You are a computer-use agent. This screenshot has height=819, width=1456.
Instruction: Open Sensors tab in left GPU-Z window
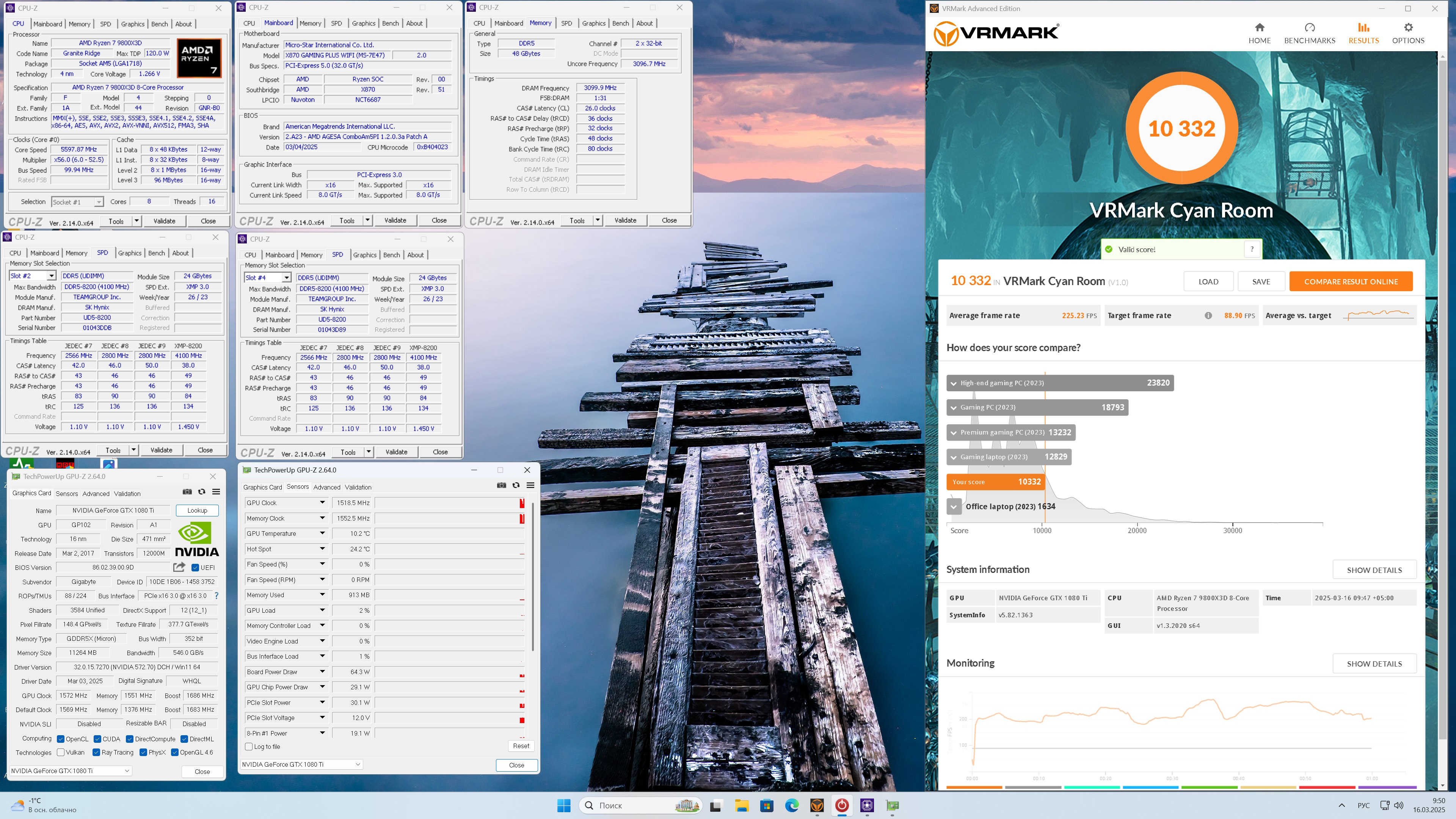coord(67,493)
